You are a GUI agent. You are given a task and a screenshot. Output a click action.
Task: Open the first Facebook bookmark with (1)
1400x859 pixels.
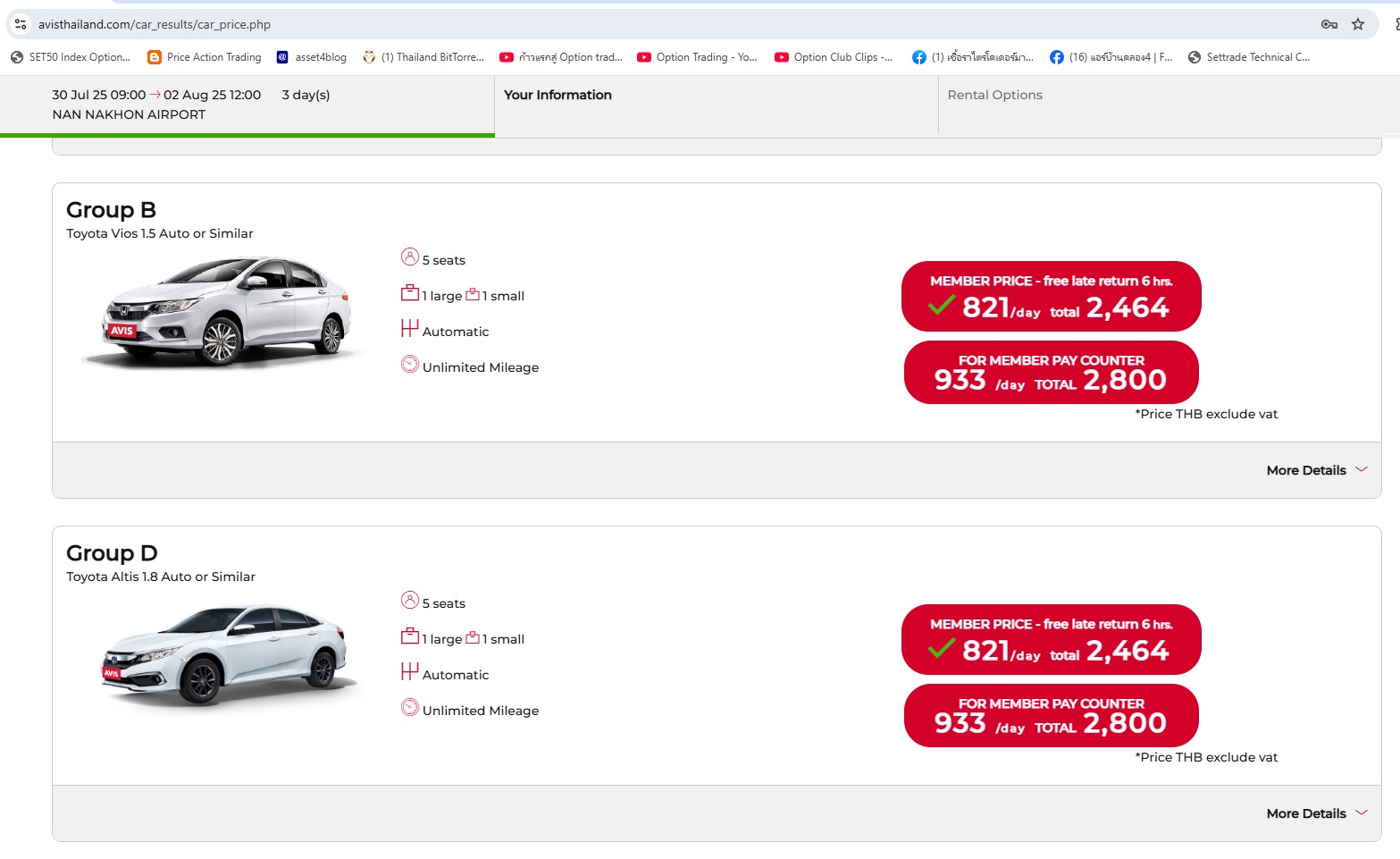point(973,57)
